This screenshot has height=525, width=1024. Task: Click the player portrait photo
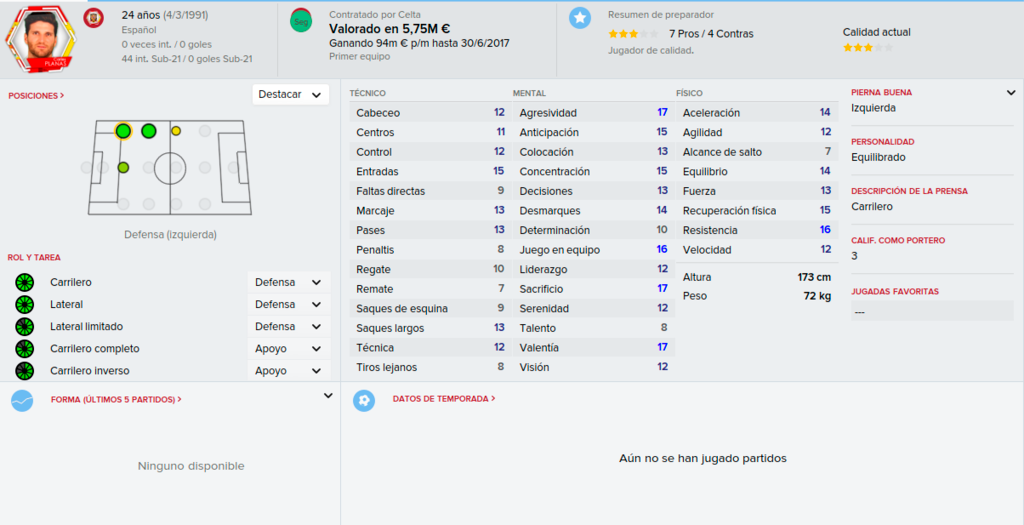click(x=40, y=38)
